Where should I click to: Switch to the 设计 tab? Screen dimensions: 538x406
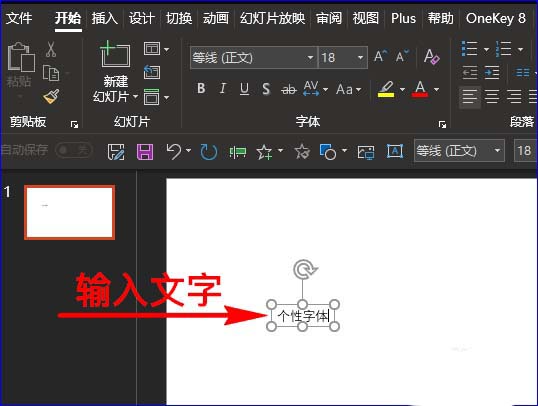tap(142, 18)
